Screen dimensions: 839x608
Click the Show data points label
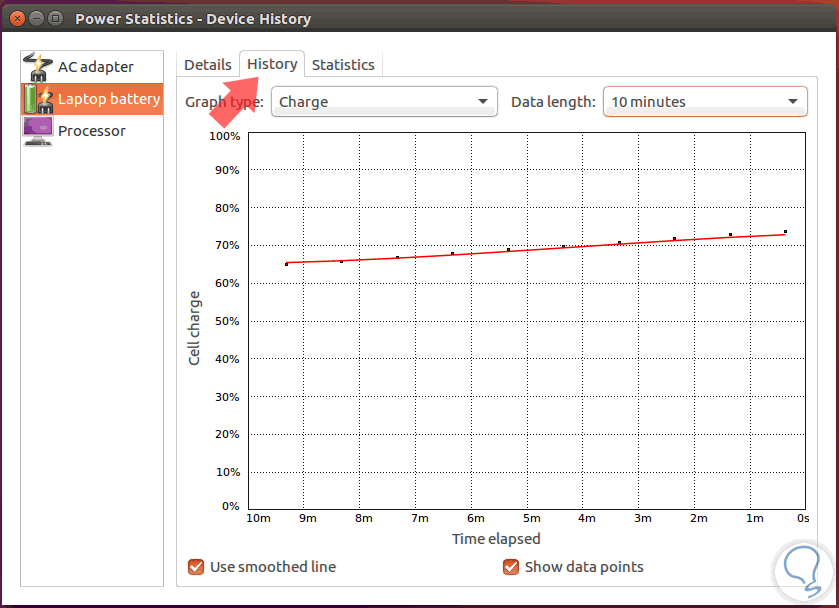[x=584, y=567]
